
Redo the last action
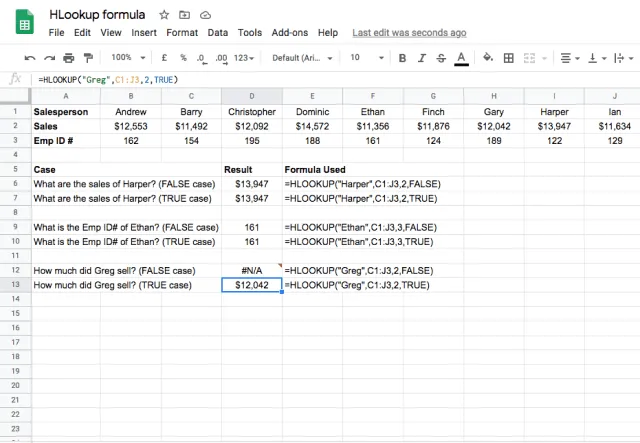(49, 58)
